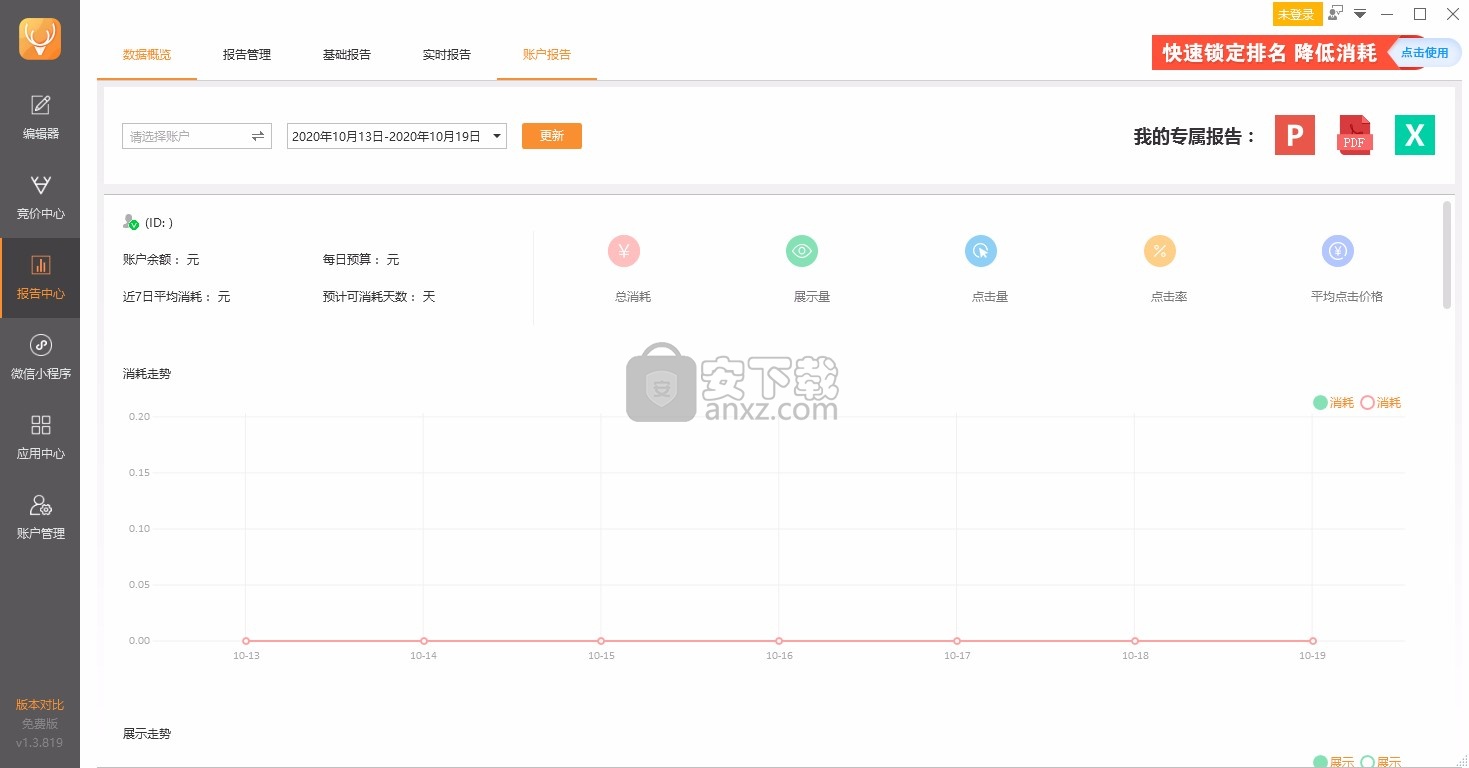Switch to the 账户报告 tab
Screen dimensions: 1469x768
point(547,54)
